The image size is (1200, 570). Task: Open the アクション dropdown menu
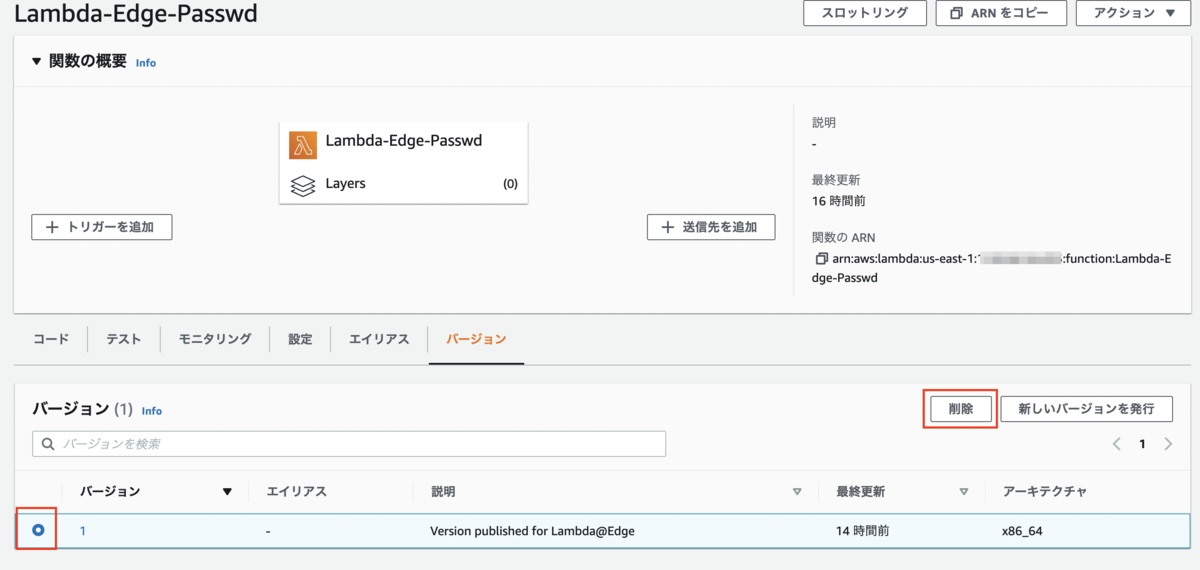point(1133,13)
